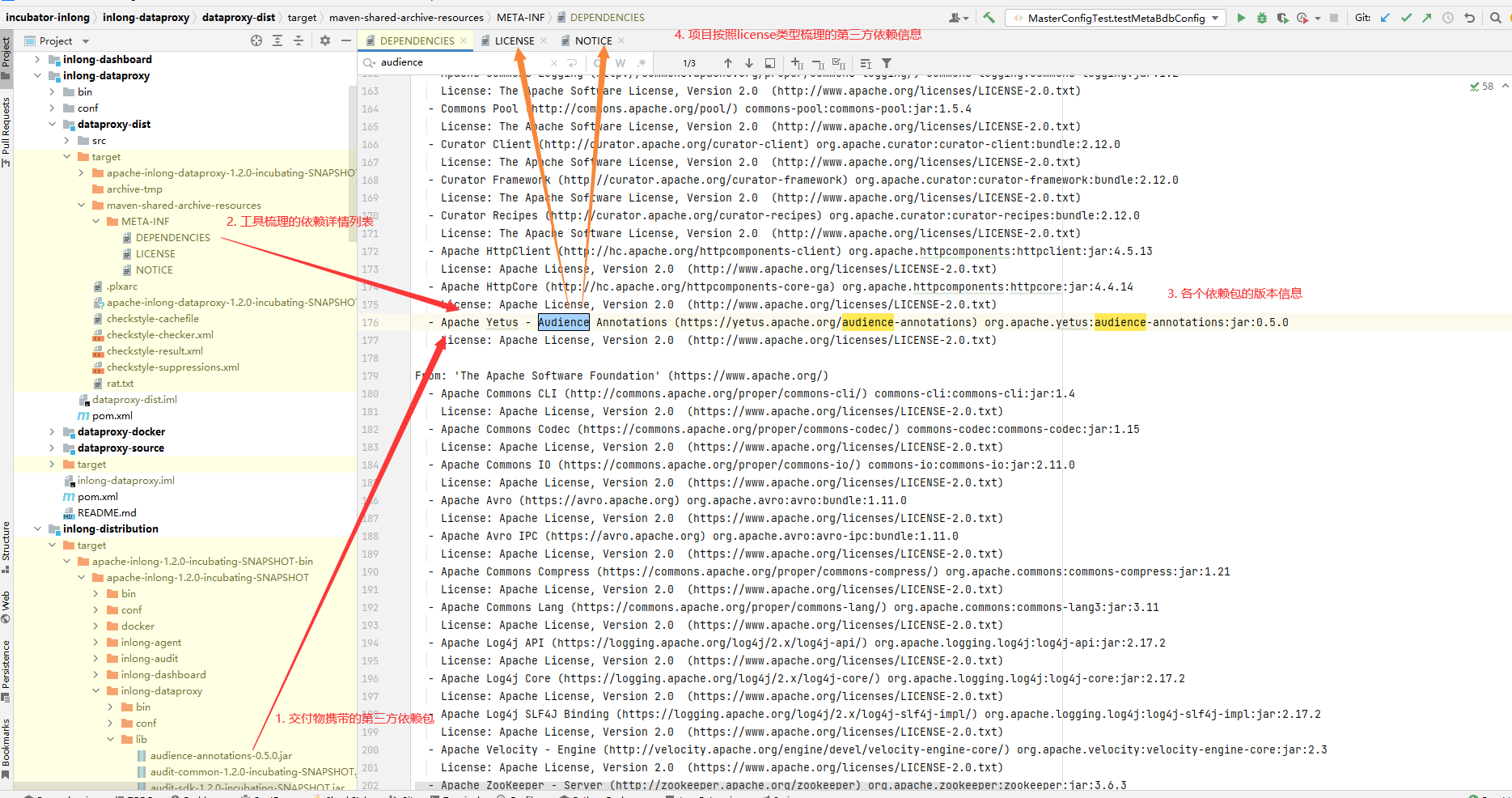Click Git update project arrow

pyautogui.click(x=1386, y=18)
